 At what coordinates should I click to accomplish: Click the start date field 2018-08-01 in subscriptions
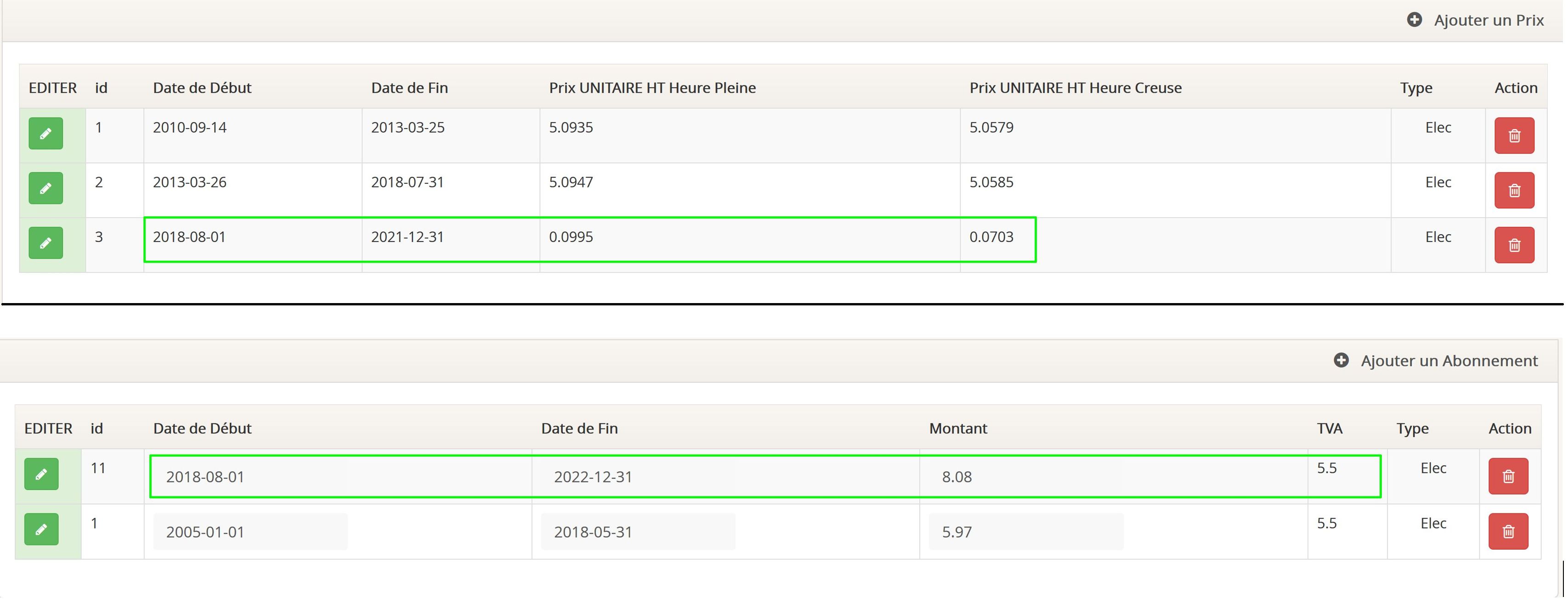[250, 477]
